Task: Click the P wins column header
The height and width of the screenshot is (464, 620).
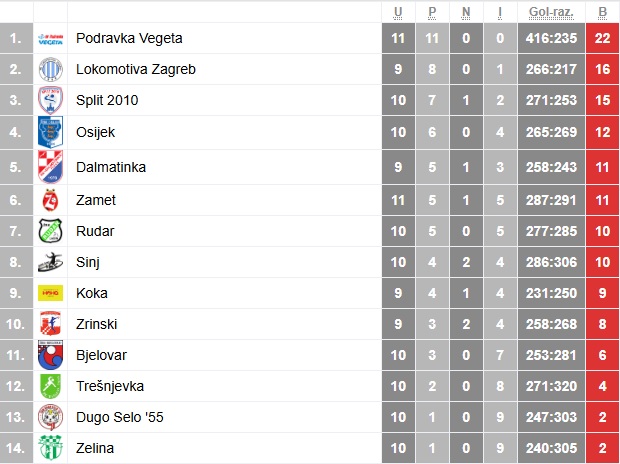Action: pos(432,12)
